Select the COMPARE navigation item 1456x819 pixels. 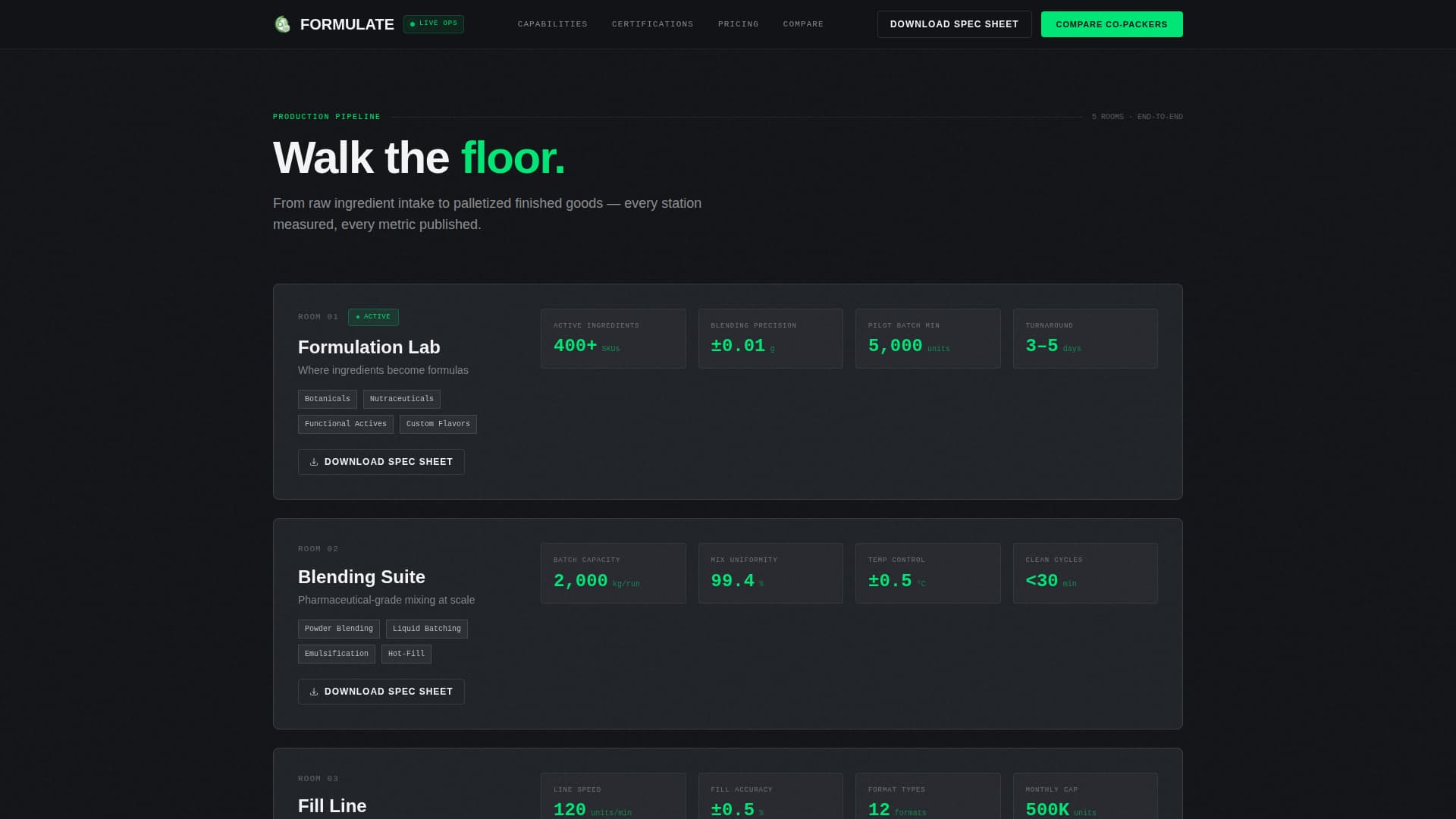pos(803,24)
